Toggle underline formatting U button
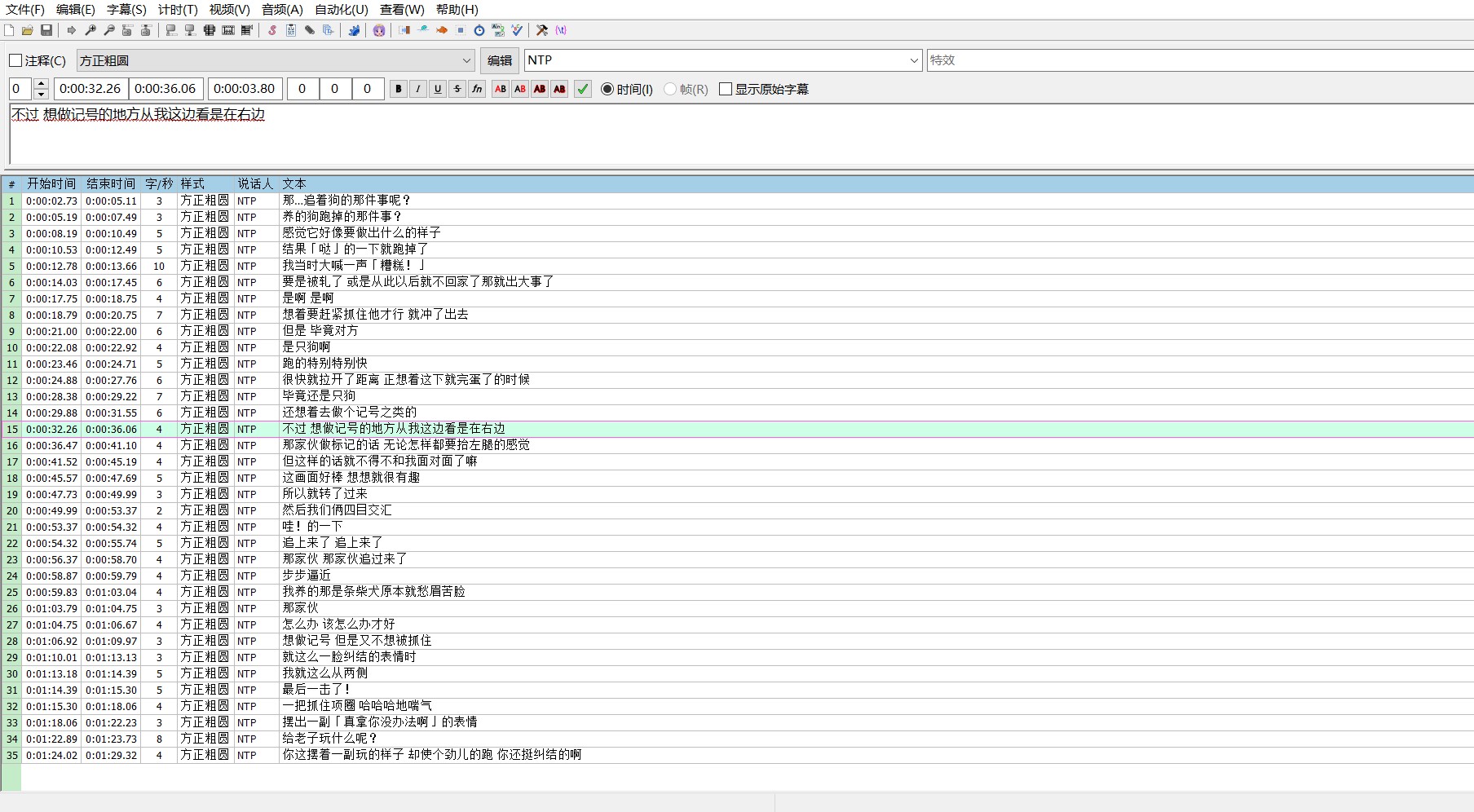Image resolution: width=1474 pixels, height=812 pixels. (438, 89)
